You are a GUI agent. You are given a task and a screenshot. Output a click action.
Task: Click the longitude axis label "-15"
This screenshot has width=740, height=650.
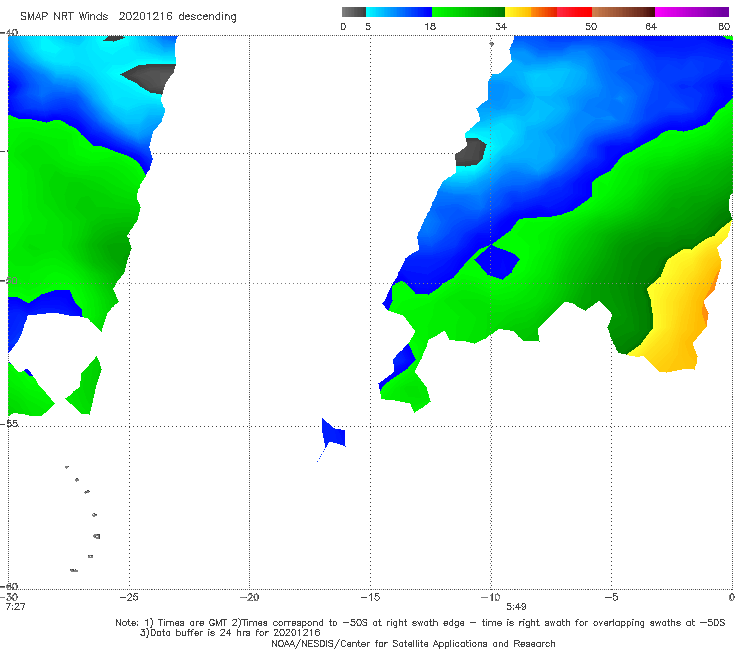click(x=370, y=597)
